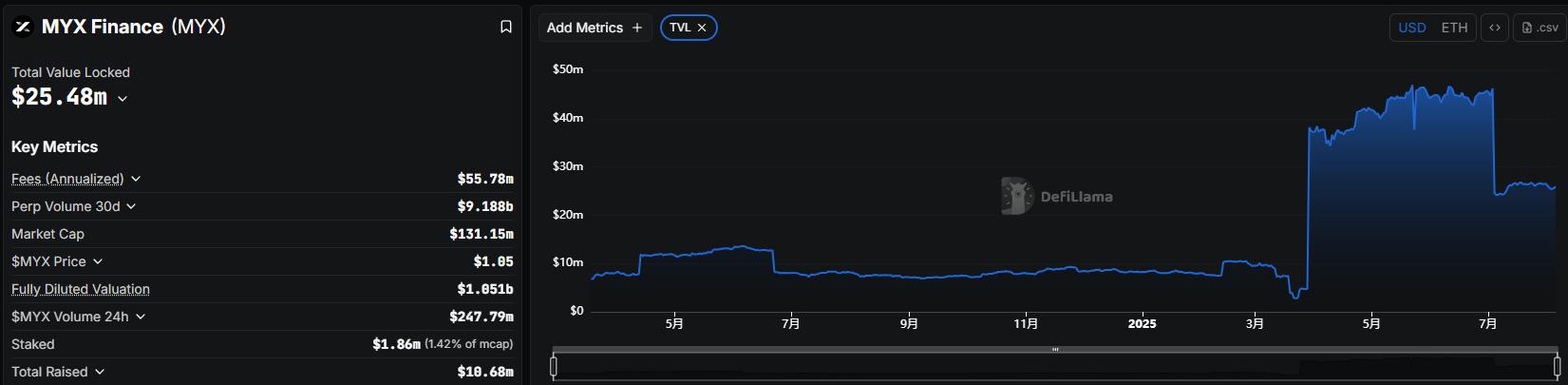The width and height of the screenshot is (1568, 385).
Task: Click the embed chart code icon
Action: coord(1494,28)
